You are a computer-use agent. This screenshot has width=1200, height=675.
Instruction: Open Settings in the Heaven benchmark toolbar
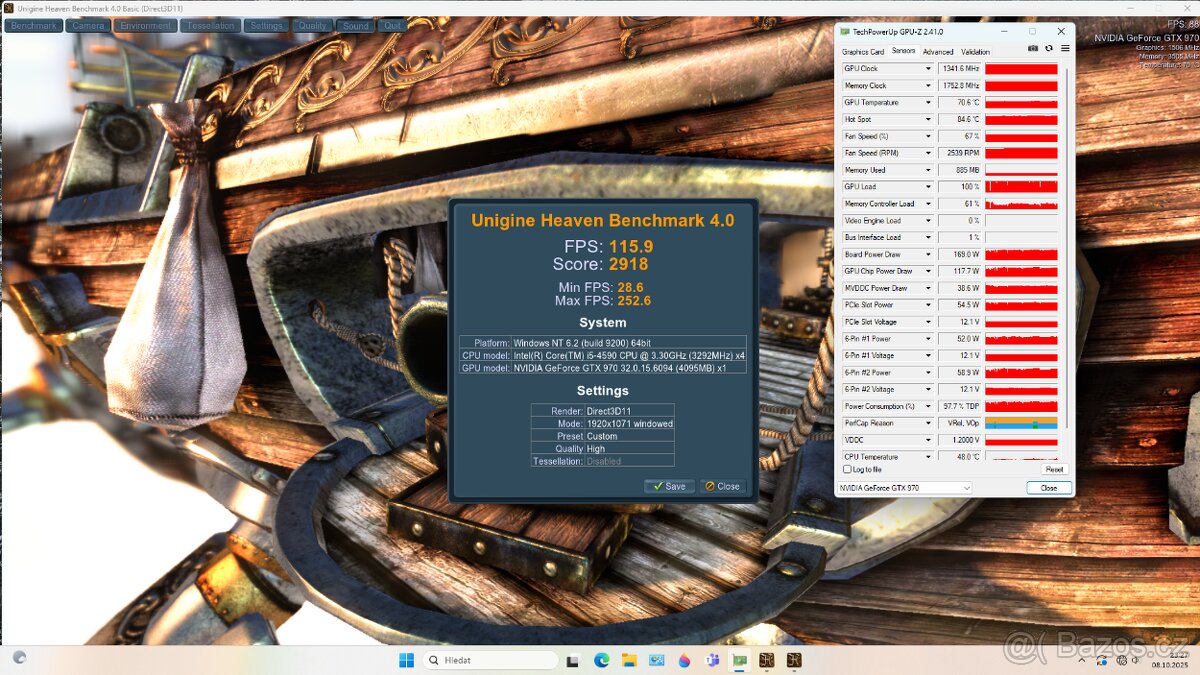click(266, 25)
